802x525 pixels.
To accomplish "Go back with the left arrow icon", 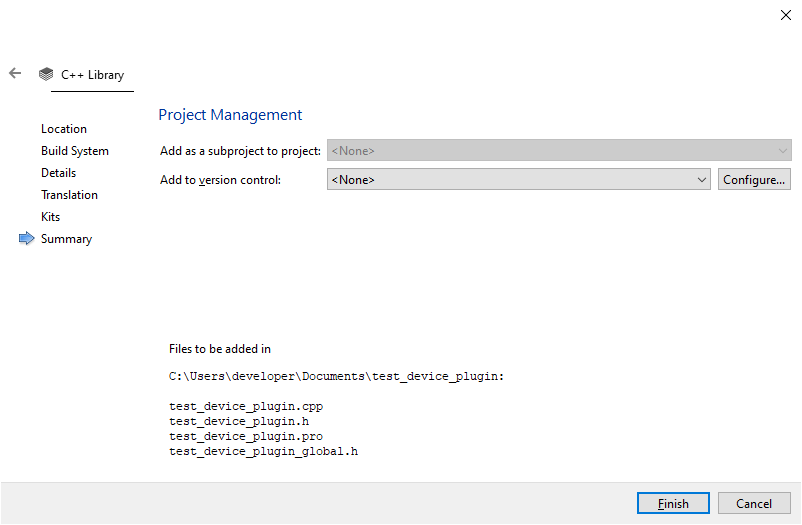I will (15, 74).
